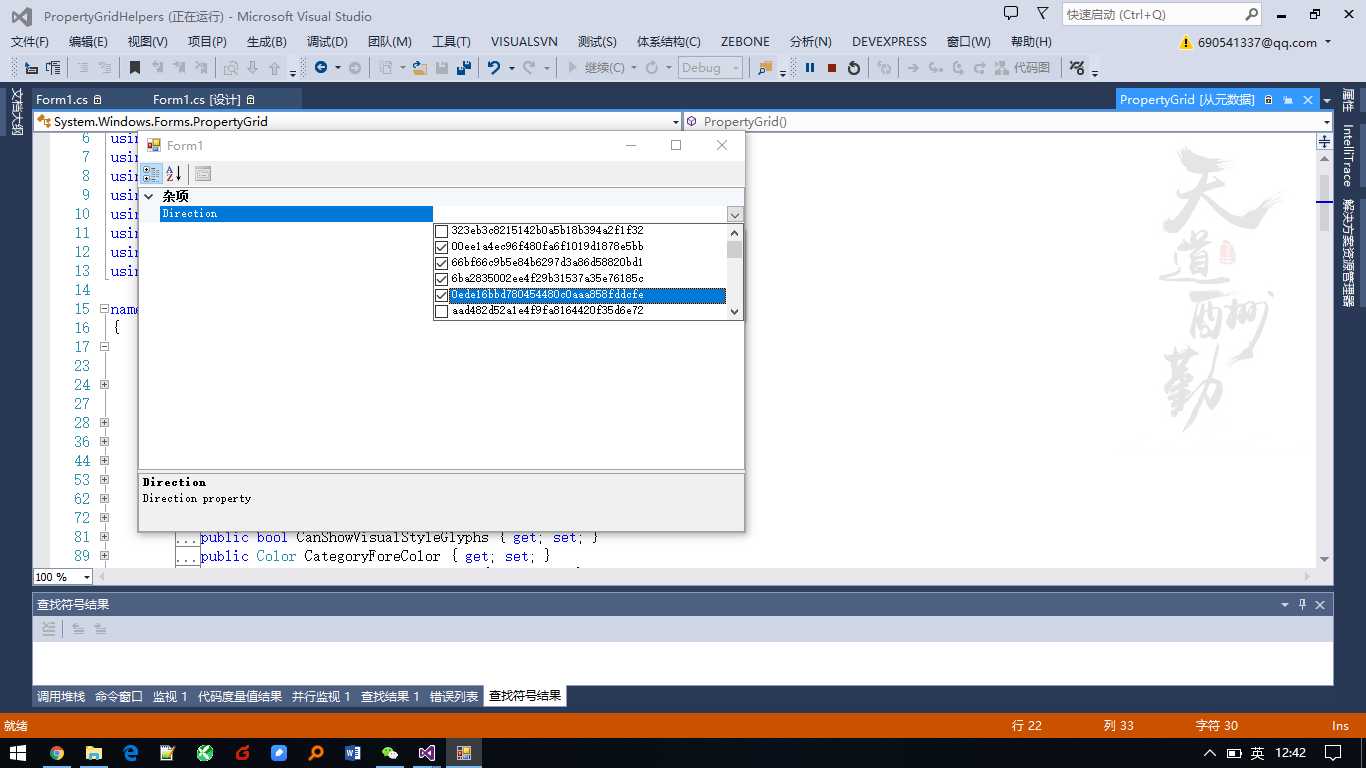Open the 帮助(H) menu
The image size is (1366, 768).
[1031, 42]
